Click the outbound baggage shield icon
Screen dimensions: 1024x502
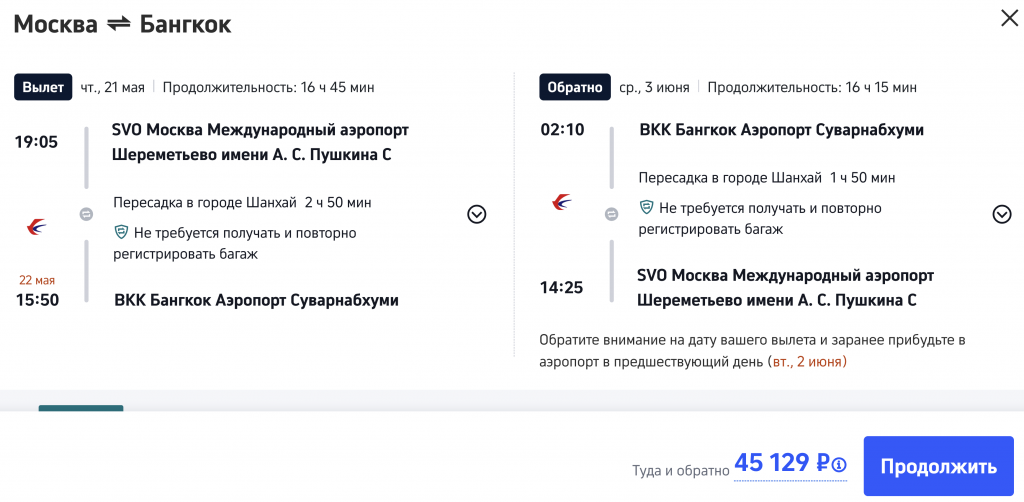point(121,233)
